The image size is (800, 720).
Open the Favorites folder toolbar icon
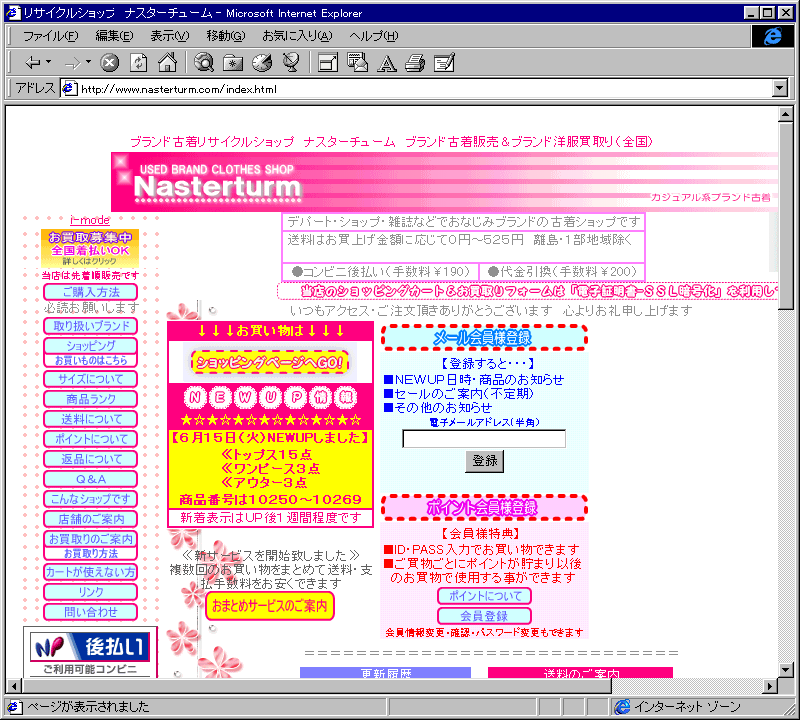tap(233, 63)
